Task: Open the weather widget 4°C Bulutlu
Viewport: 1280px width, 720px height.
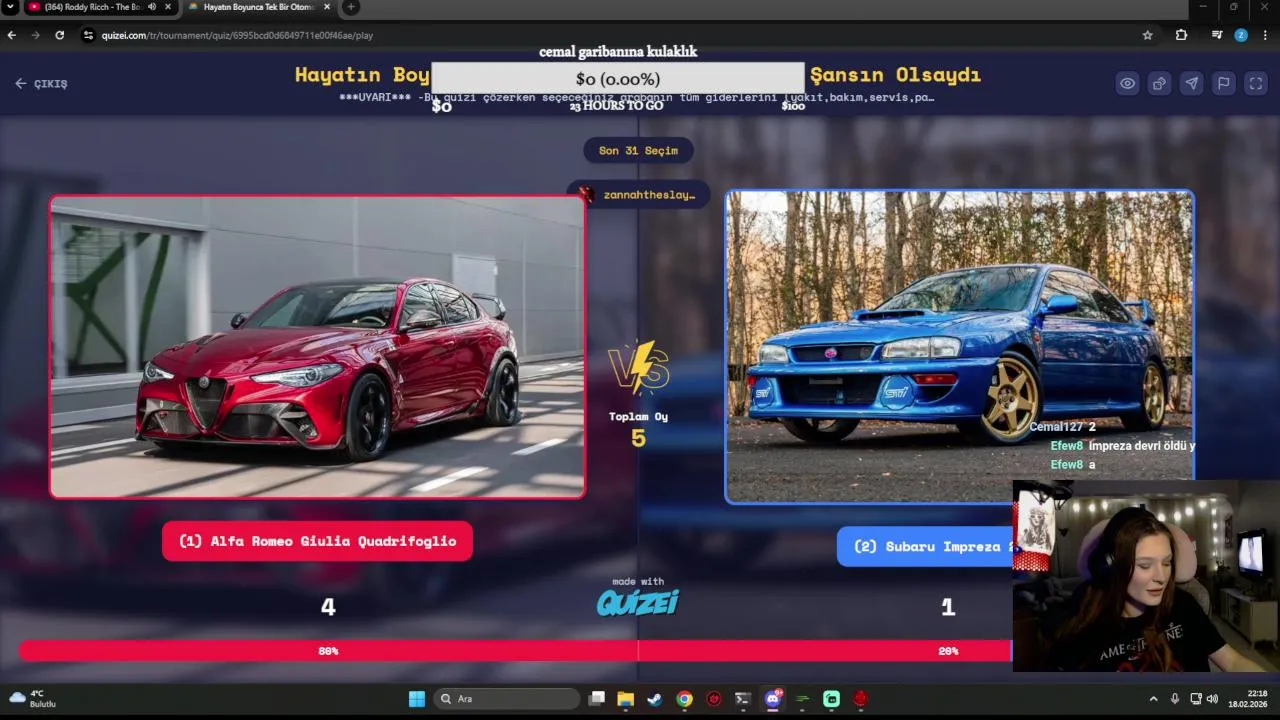Action: click(x=33, y=698)
